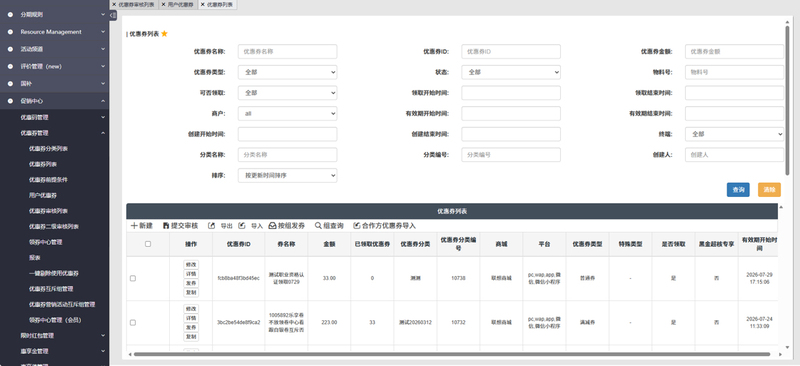800x366 pixels.
Task: Focus the 优惠券ID input field
Action: point(511,52)
